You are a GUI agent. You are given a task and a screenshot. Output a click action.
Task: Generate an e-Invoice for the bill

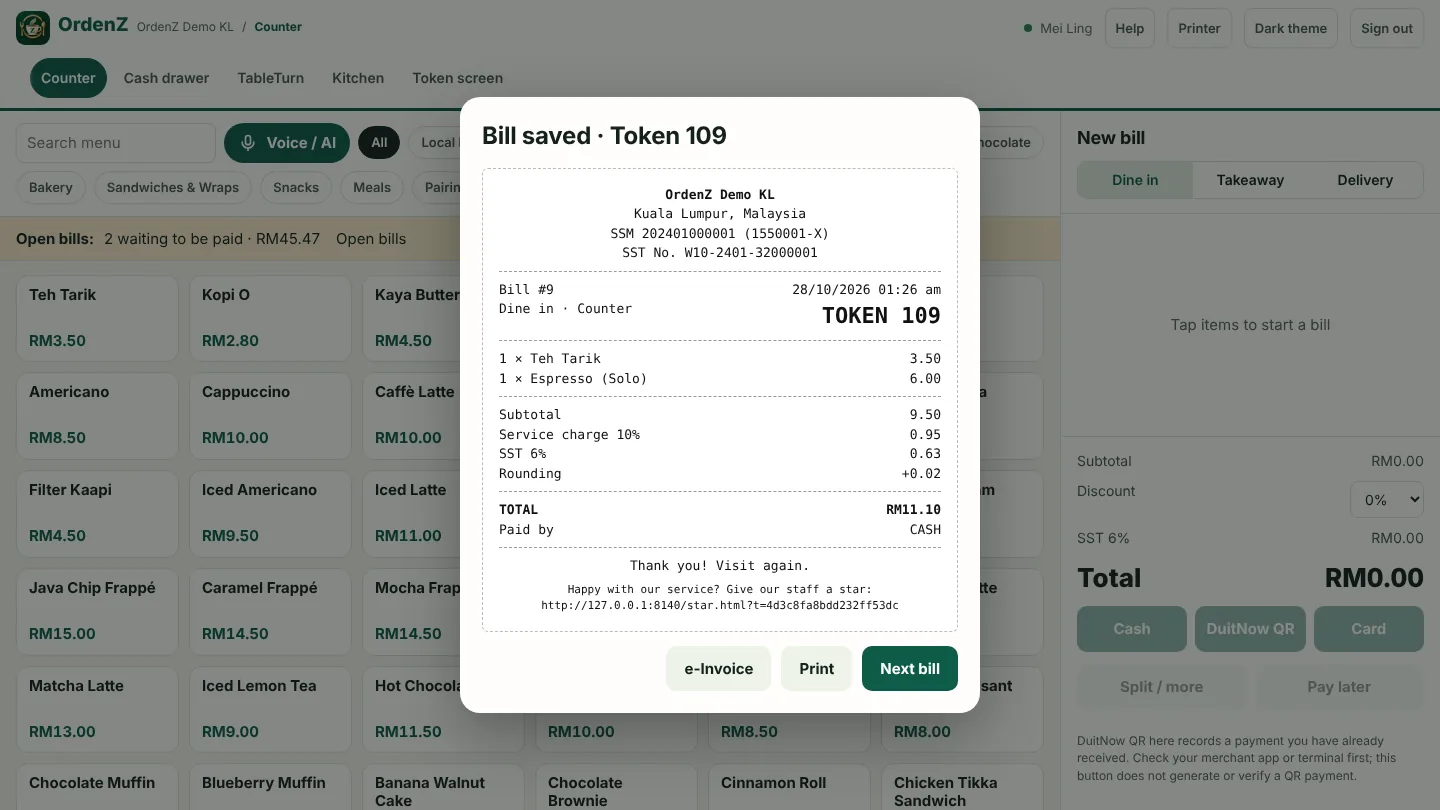pos(718,668)
